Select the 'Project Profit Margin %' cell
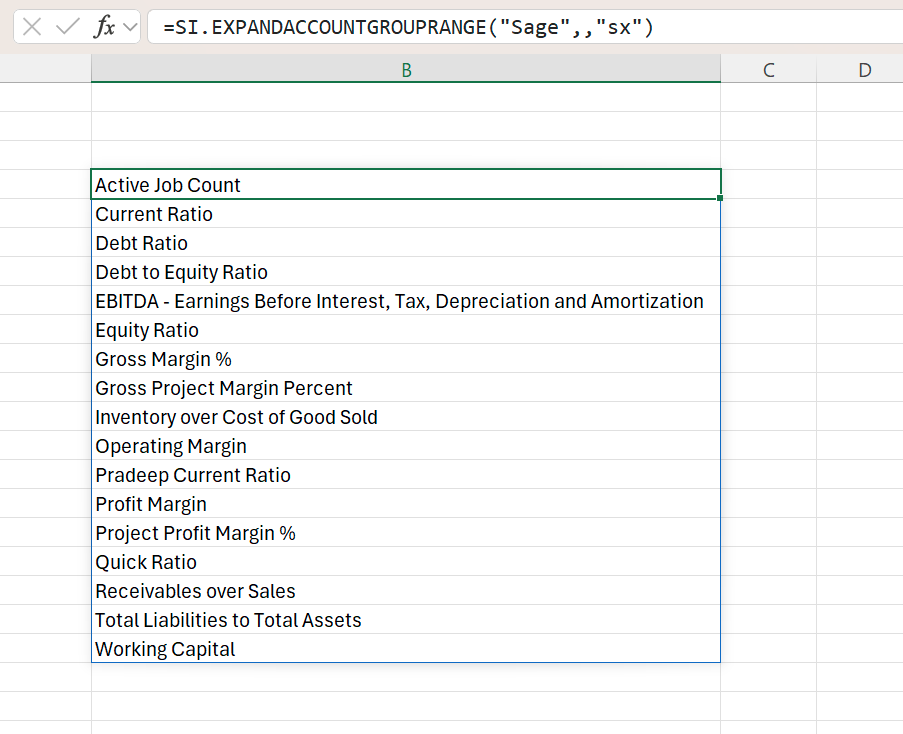This screenshot has width=903, height=734. pyautogui.click(x=406, y=533)
